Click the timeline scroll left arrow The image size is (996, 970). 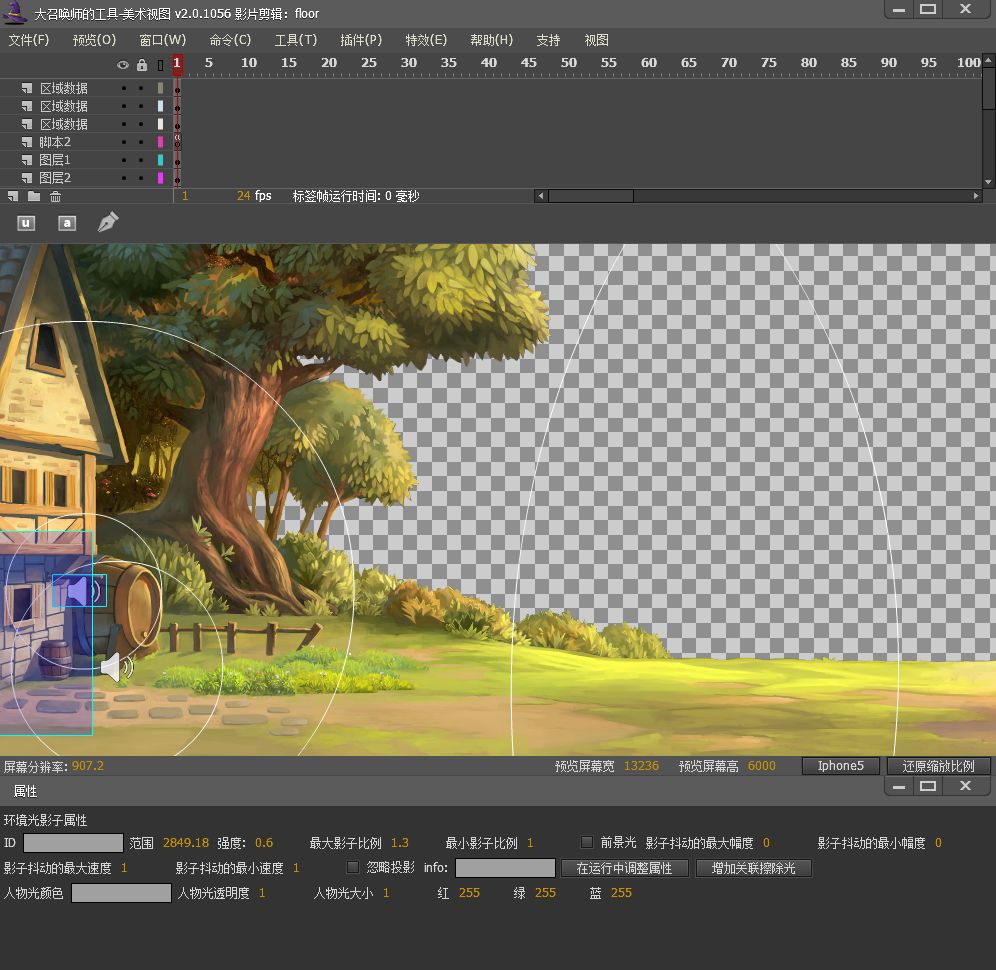point(541,196)
